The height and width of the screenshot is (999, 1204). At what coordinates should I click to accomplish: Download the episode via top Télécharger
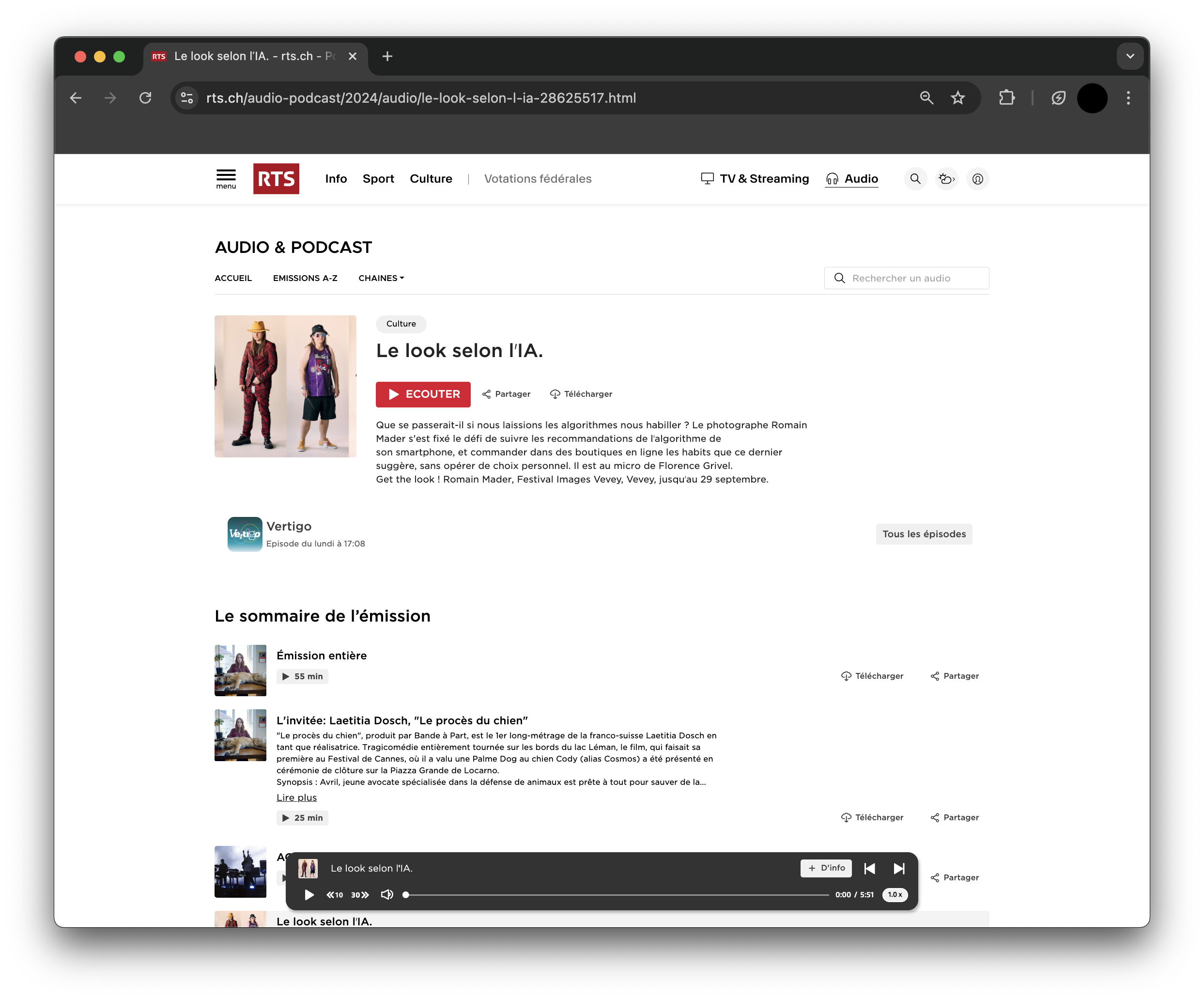(581, 394)
